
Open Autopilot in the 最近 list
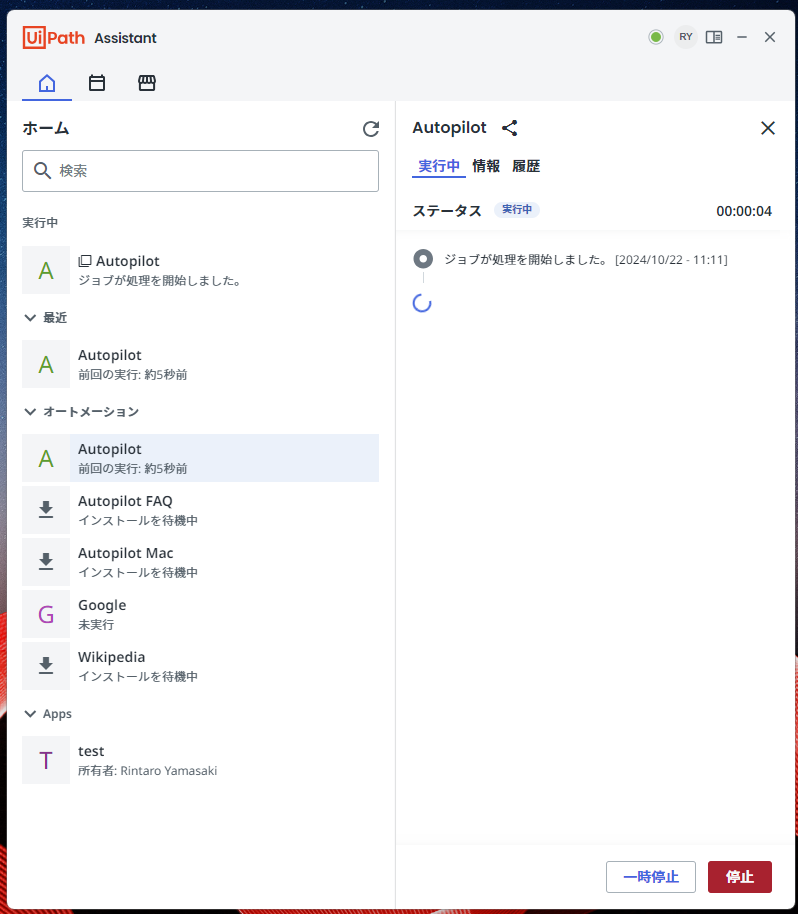[201, 364]
